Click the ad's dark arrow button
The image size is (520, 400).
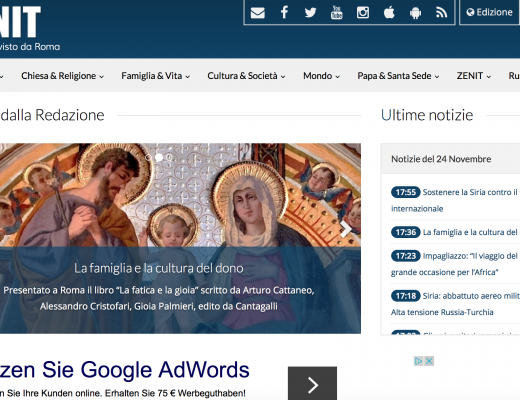[312, 383]
